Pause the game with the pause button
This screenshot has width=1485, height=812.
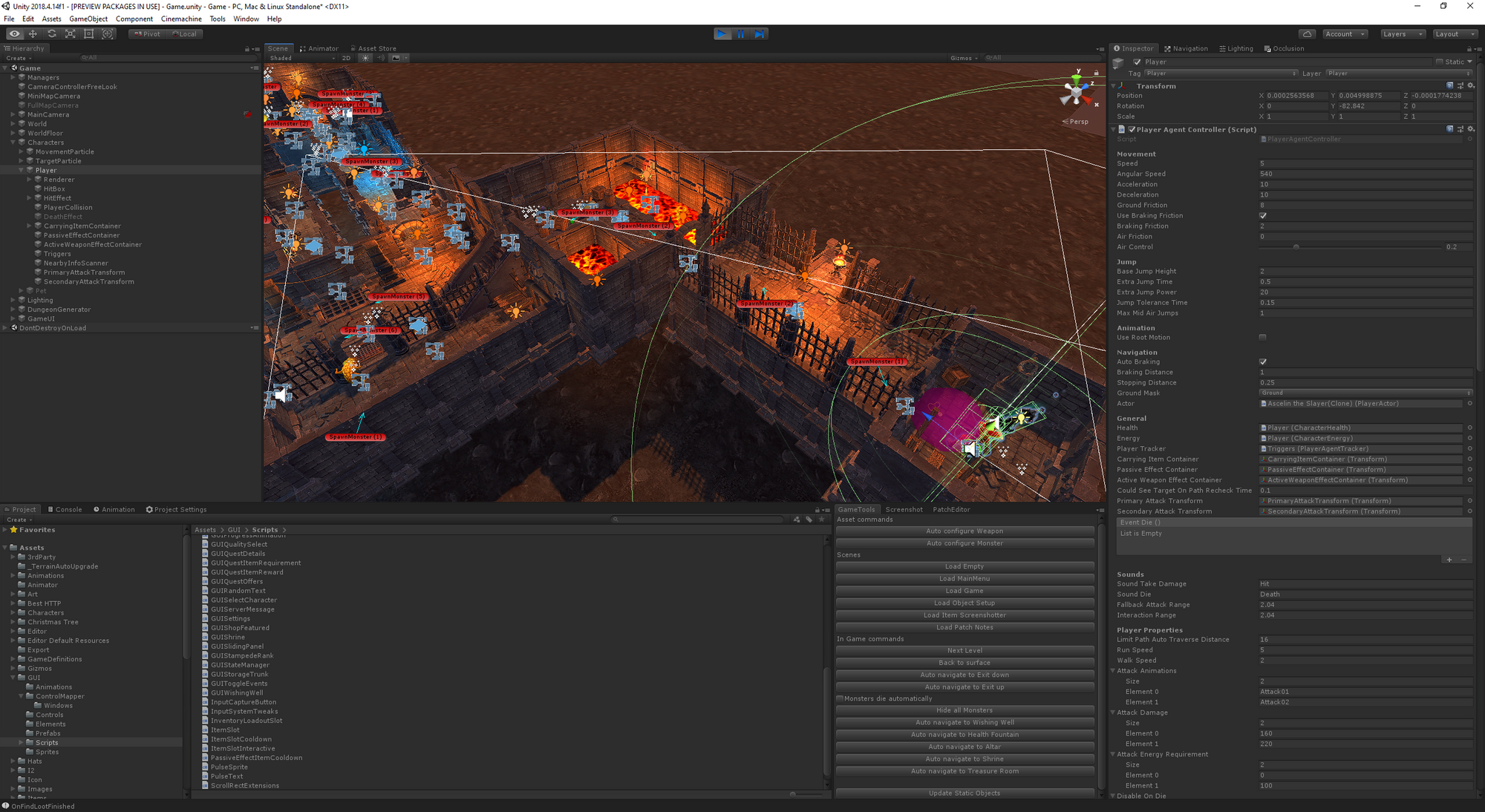[x=741, y=33]
